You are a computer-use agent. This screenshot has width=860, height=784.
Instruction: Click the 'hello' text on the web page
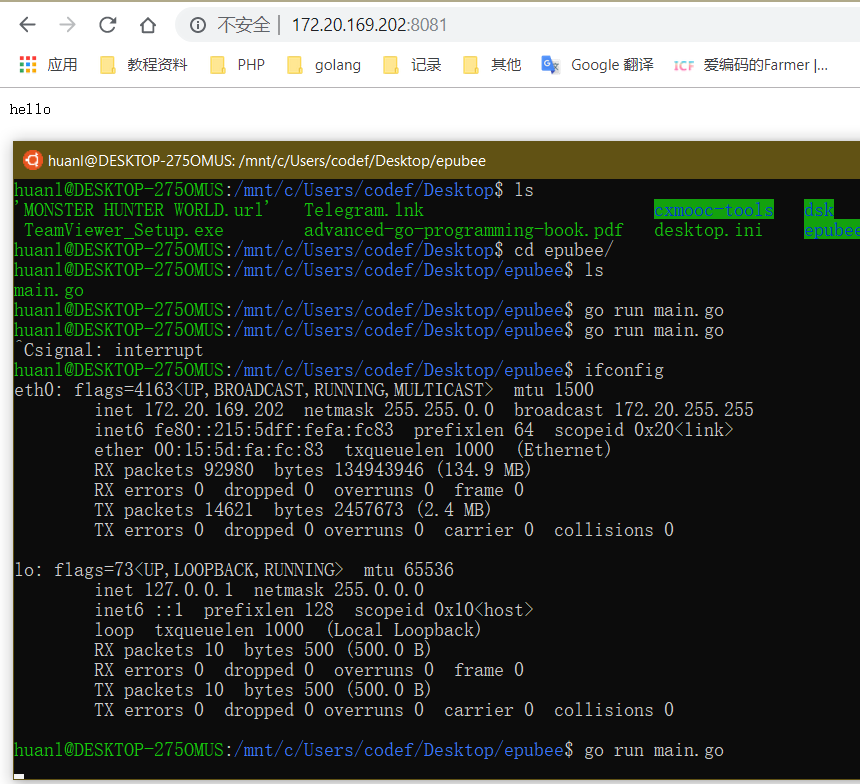tap(30, 109)
